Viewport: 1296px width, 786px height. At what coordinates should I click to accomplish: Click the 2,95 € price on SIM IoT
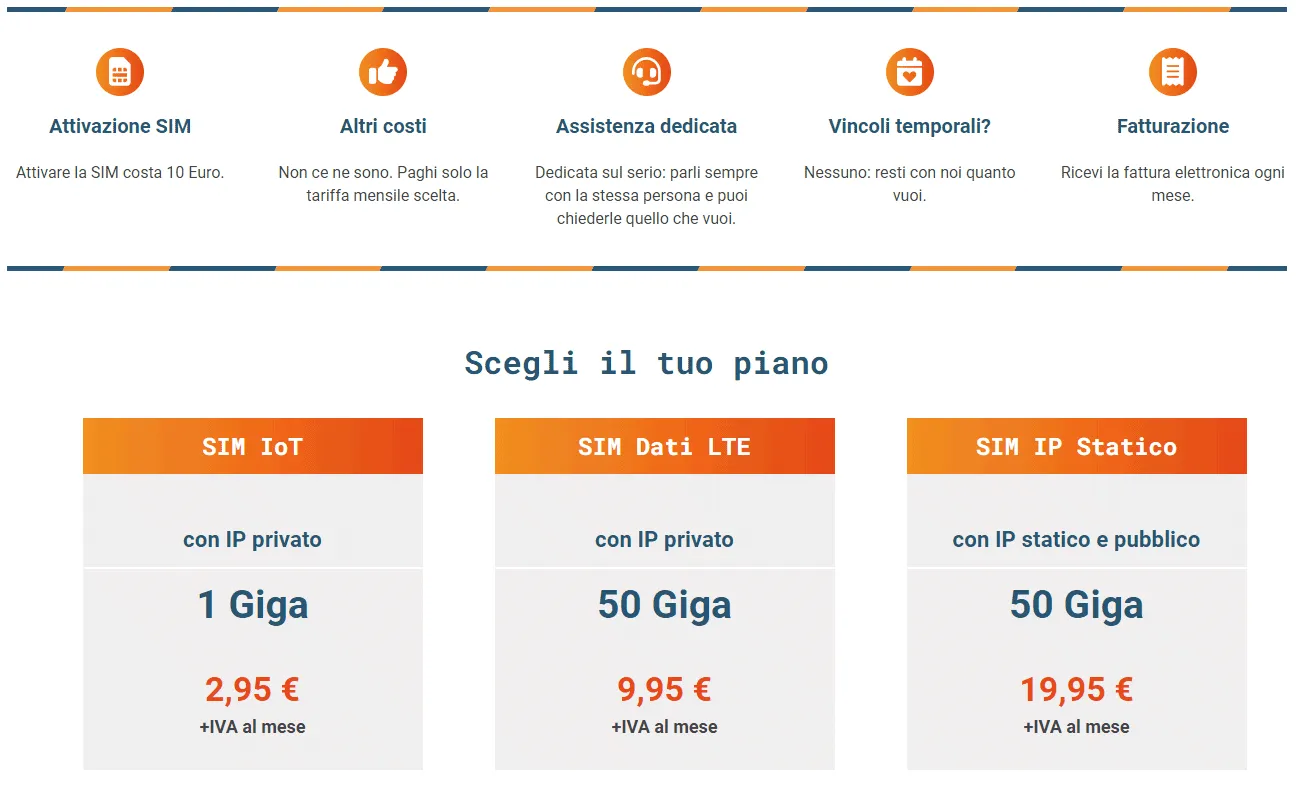point(252,688)
